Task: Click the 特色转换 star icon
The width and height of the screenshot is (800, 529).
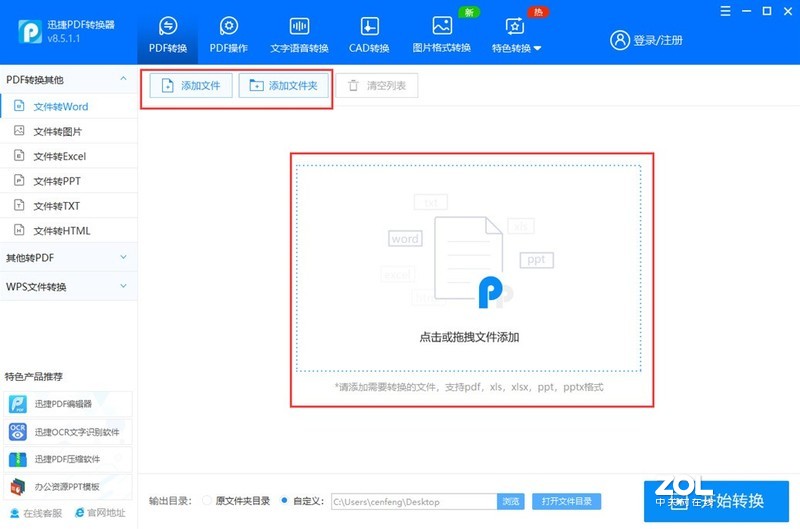Action: tap(514, 26)
